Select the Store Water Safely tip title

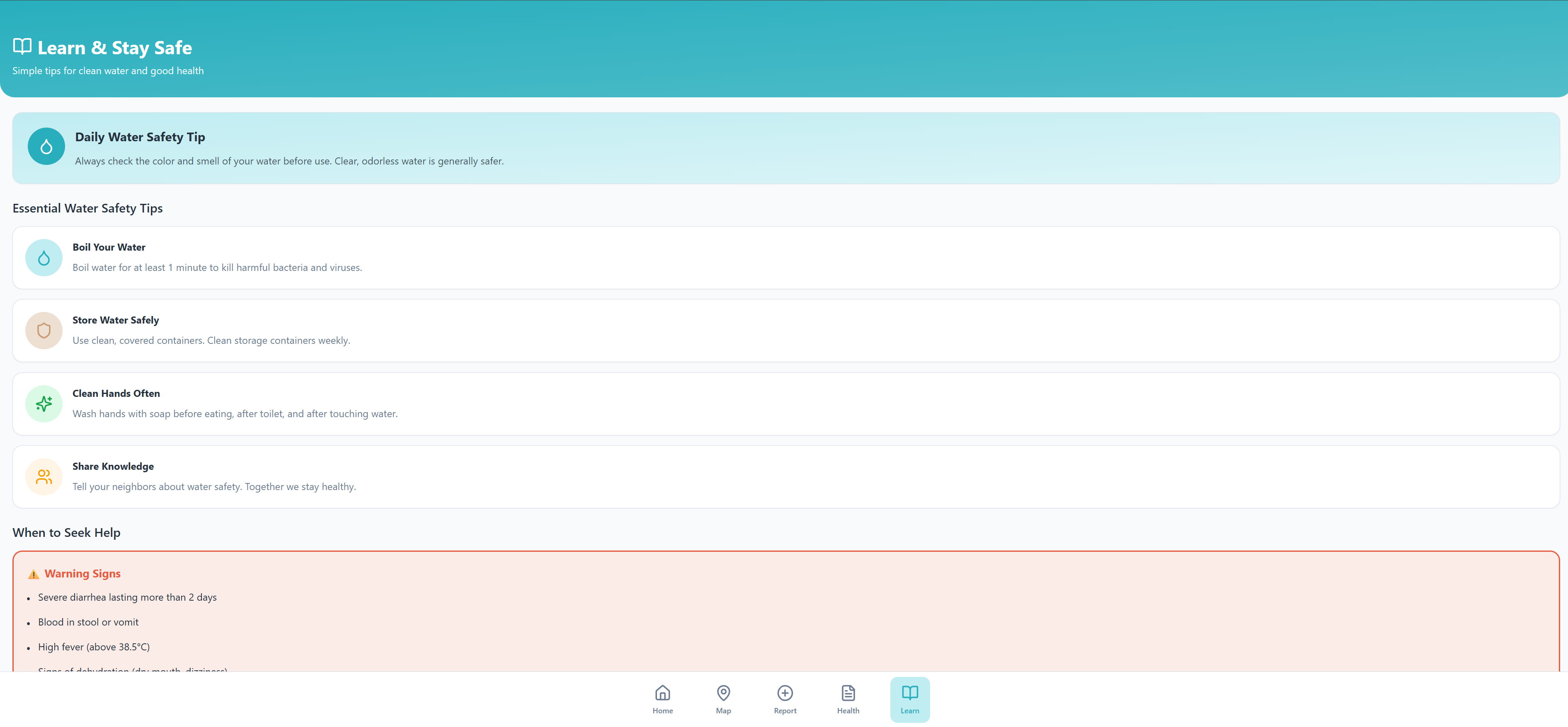[x=116, y=320]
